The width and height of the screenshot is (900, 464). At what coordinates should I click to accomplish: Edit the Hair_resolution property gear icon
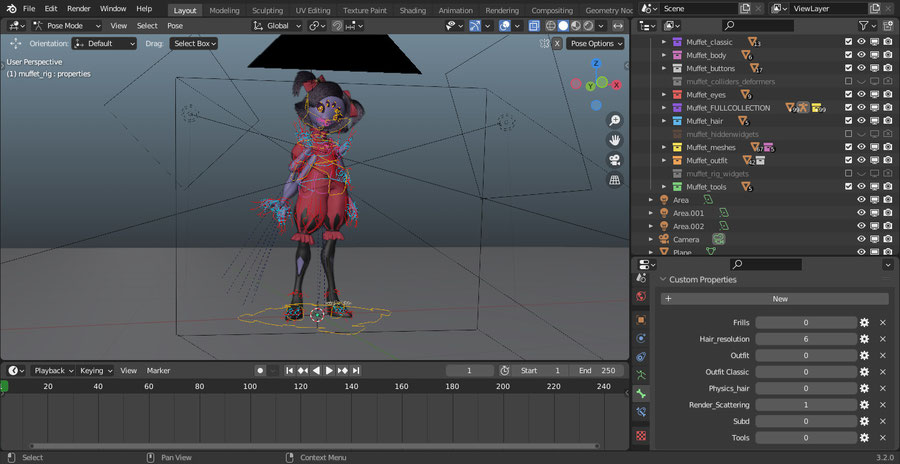pyautogui.click(x=864, y=339)
